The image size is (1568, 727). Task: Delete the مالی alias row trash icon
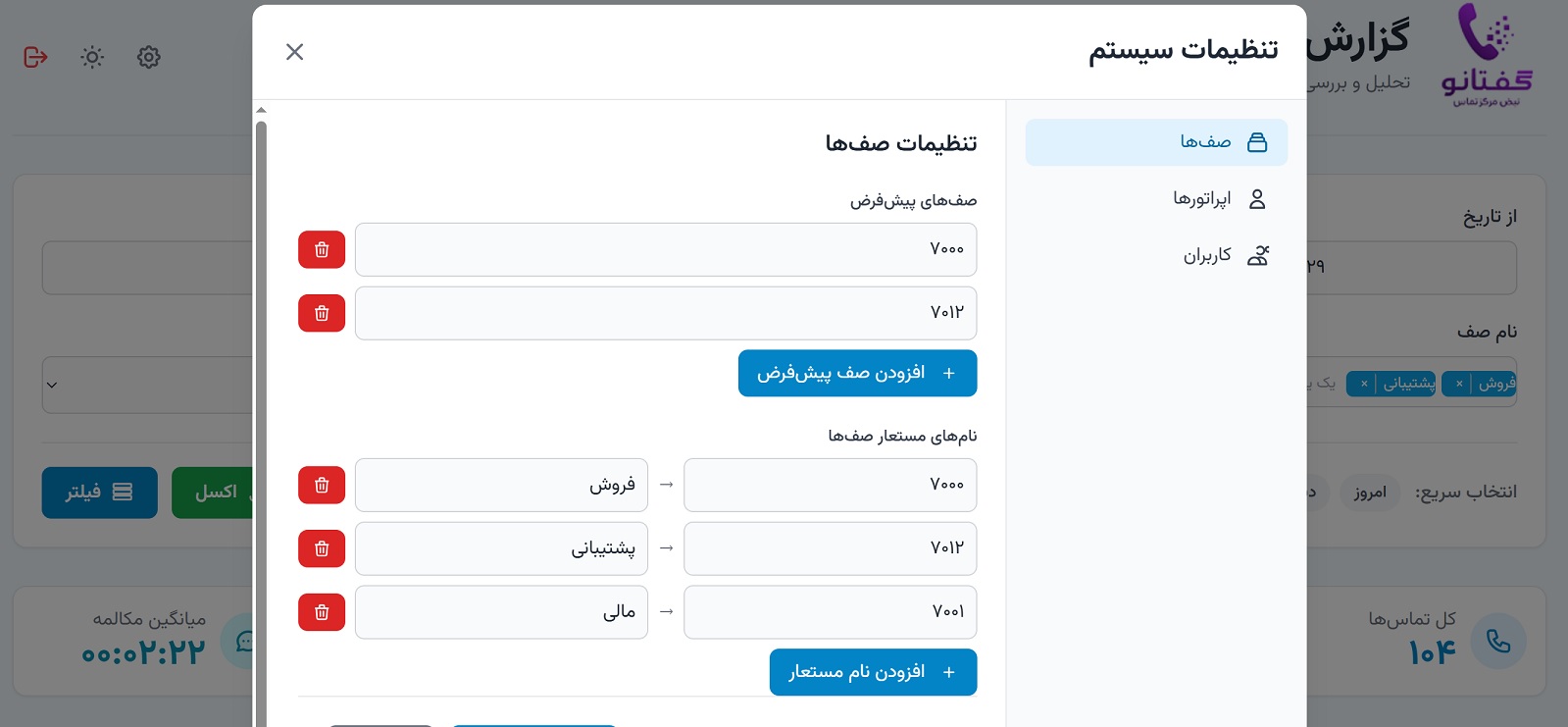pyautogui.click(x=321, y=611)
